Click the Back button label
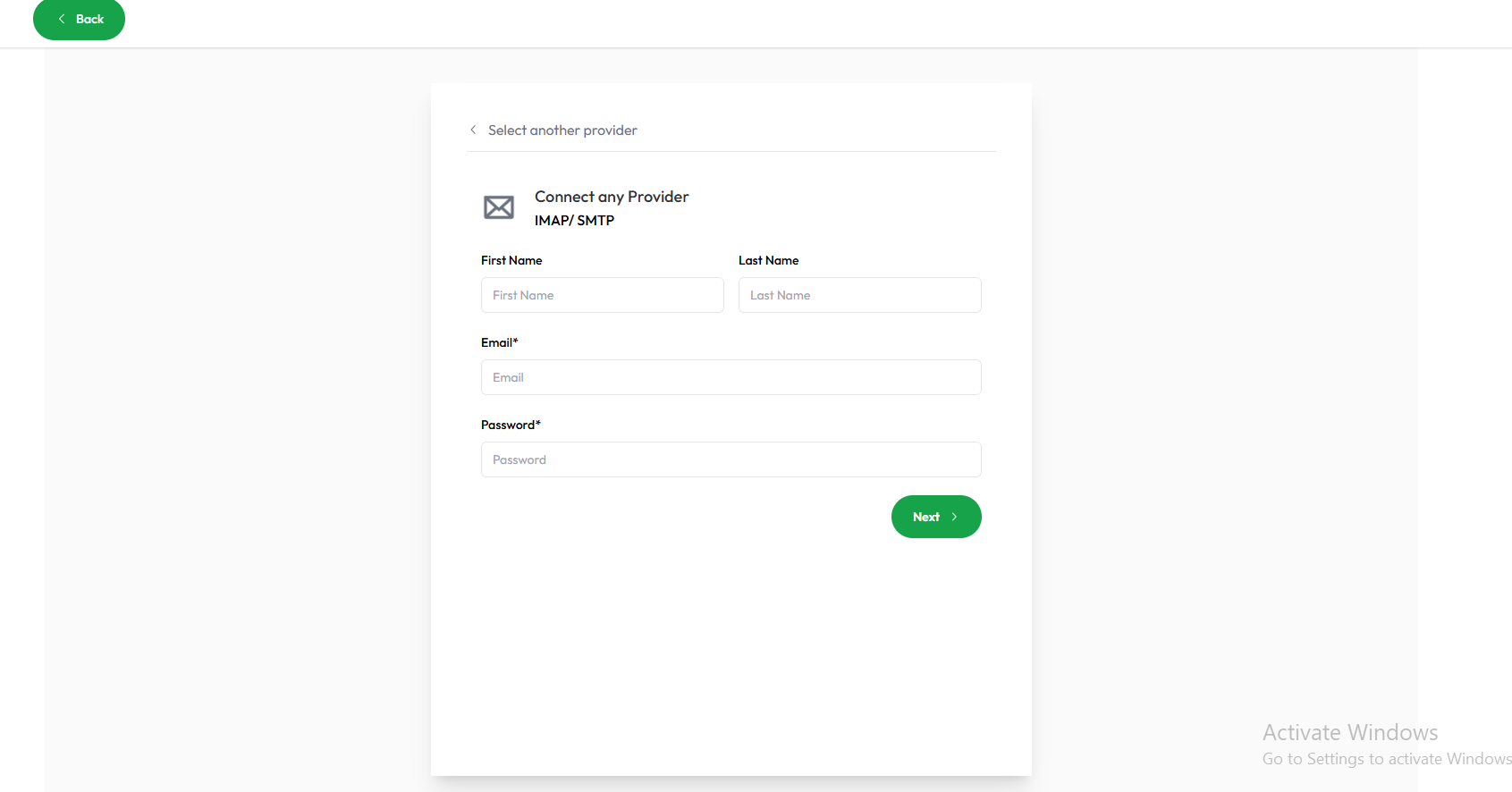Screen dimensions: 1512x792 click(x=89, y=19)
